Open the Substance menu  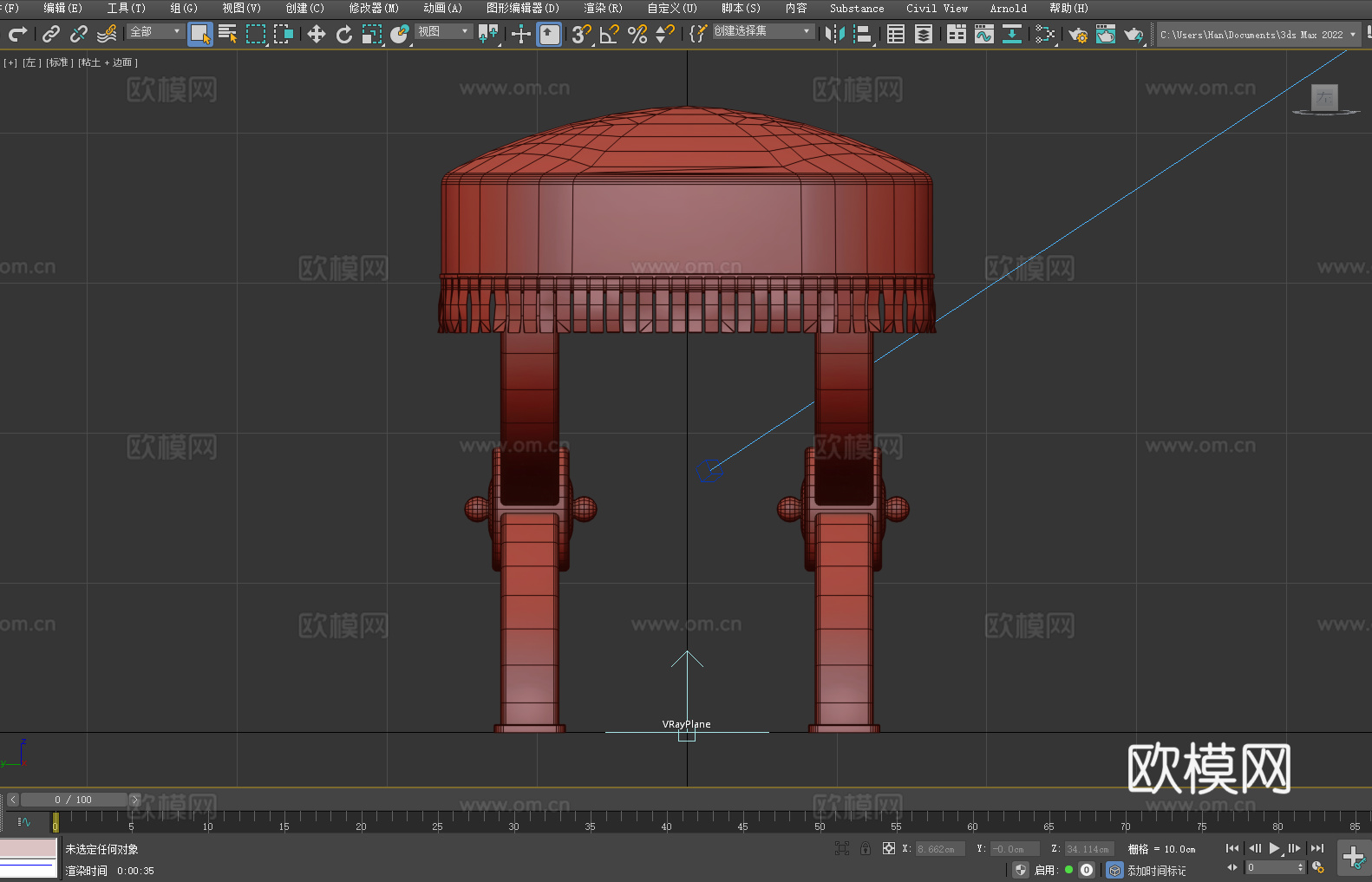tap(857, 8)
